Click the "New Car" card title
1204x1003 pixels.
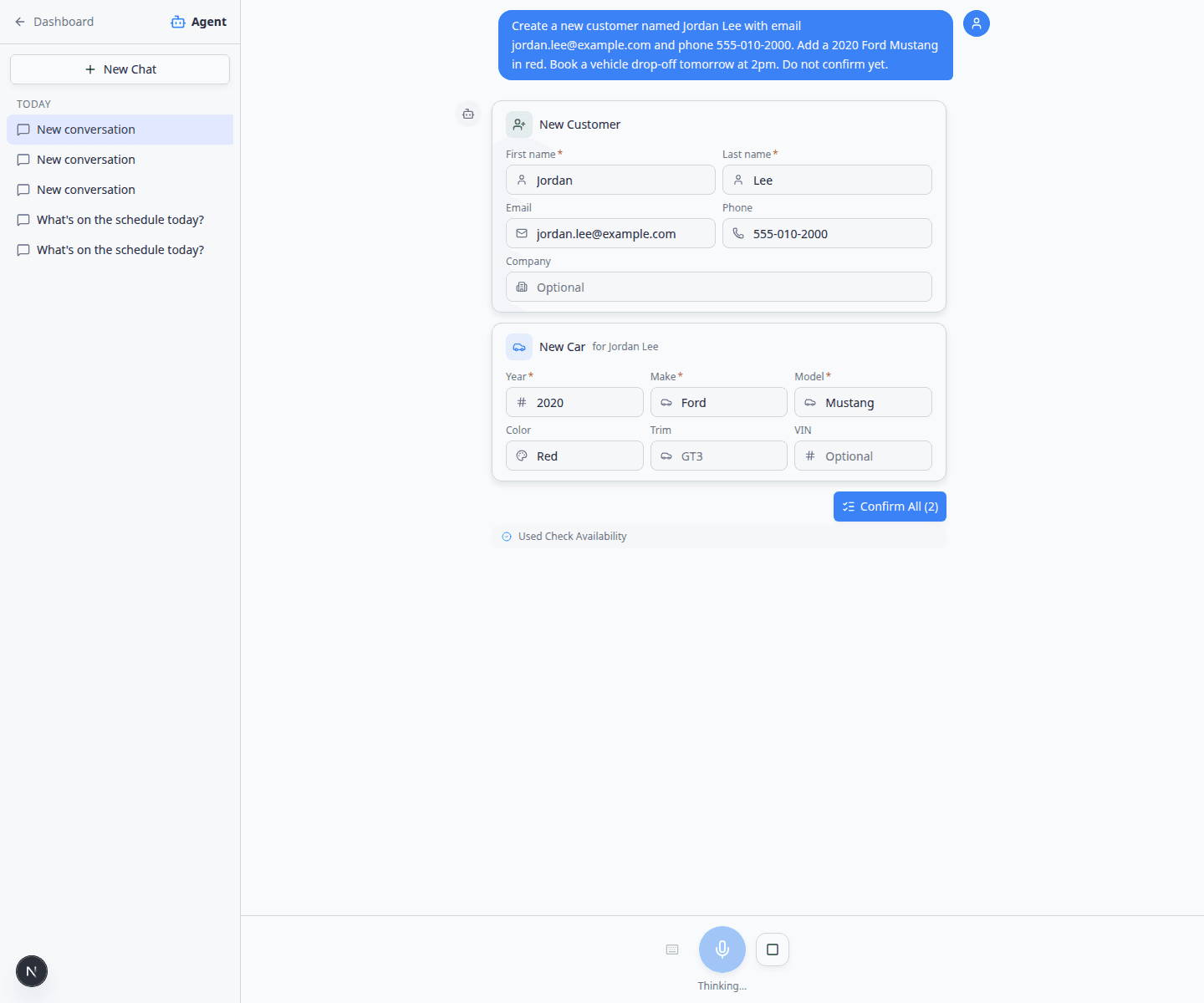(x=562, y=347)
